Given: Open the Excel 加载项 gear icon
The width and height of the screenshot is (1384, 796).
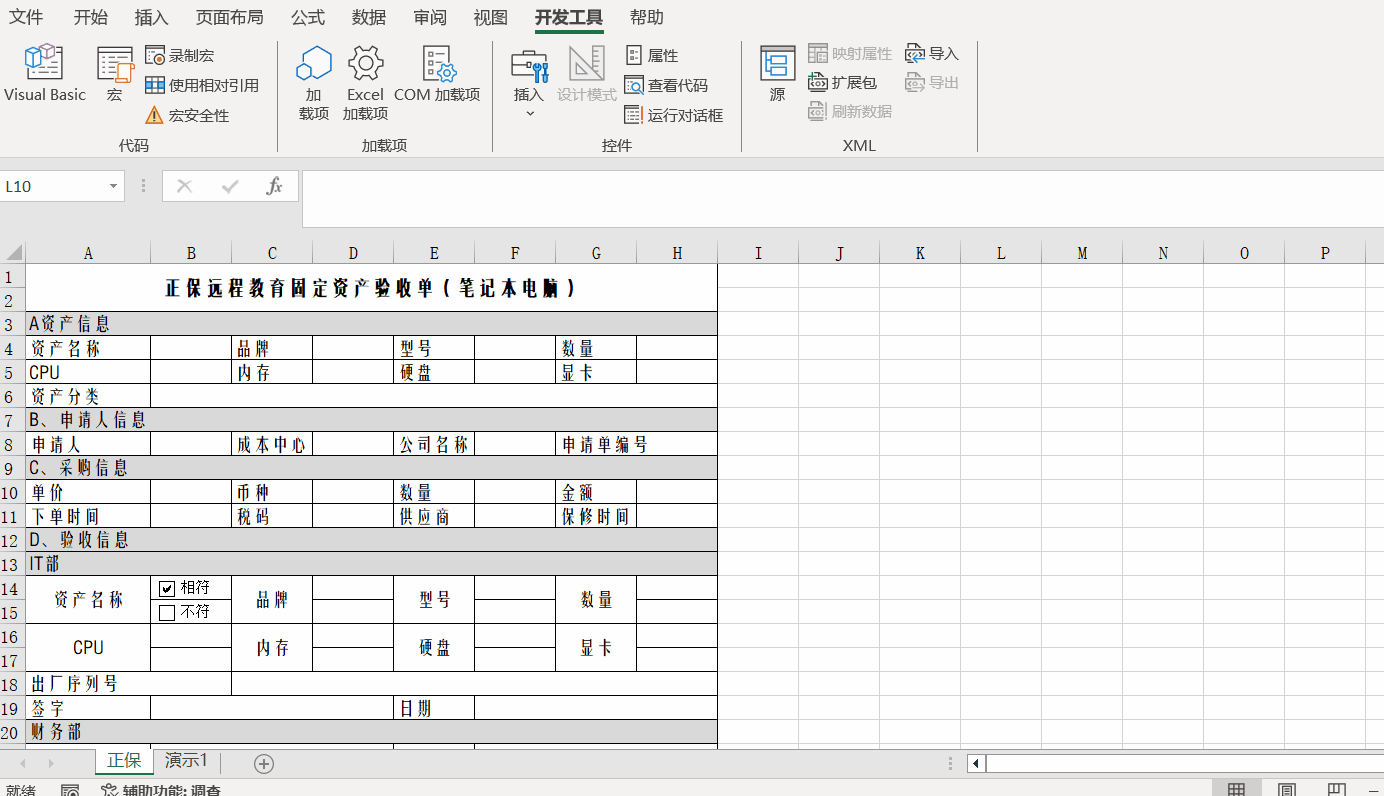Looking at the screenshot, I should 365,82.
